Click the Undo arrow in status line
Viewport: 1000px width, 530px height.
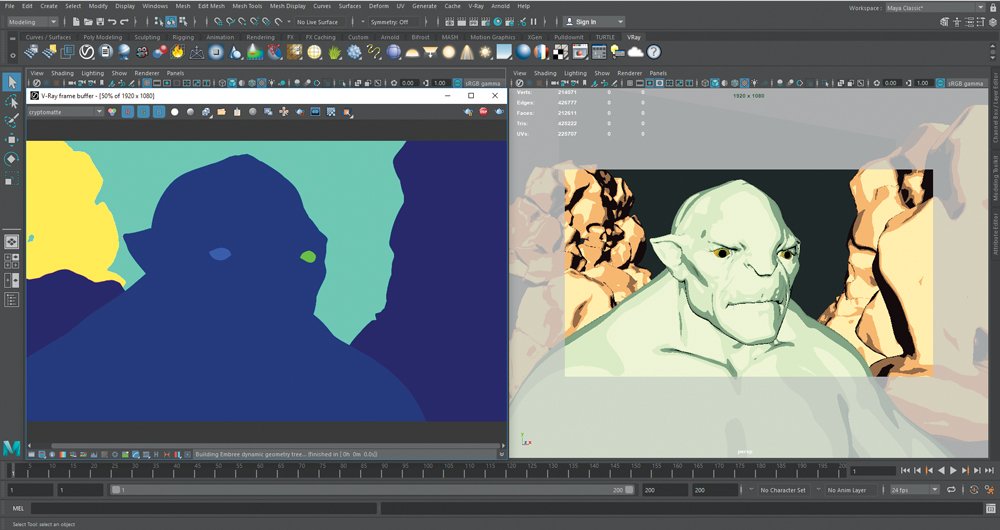point(112,22)
